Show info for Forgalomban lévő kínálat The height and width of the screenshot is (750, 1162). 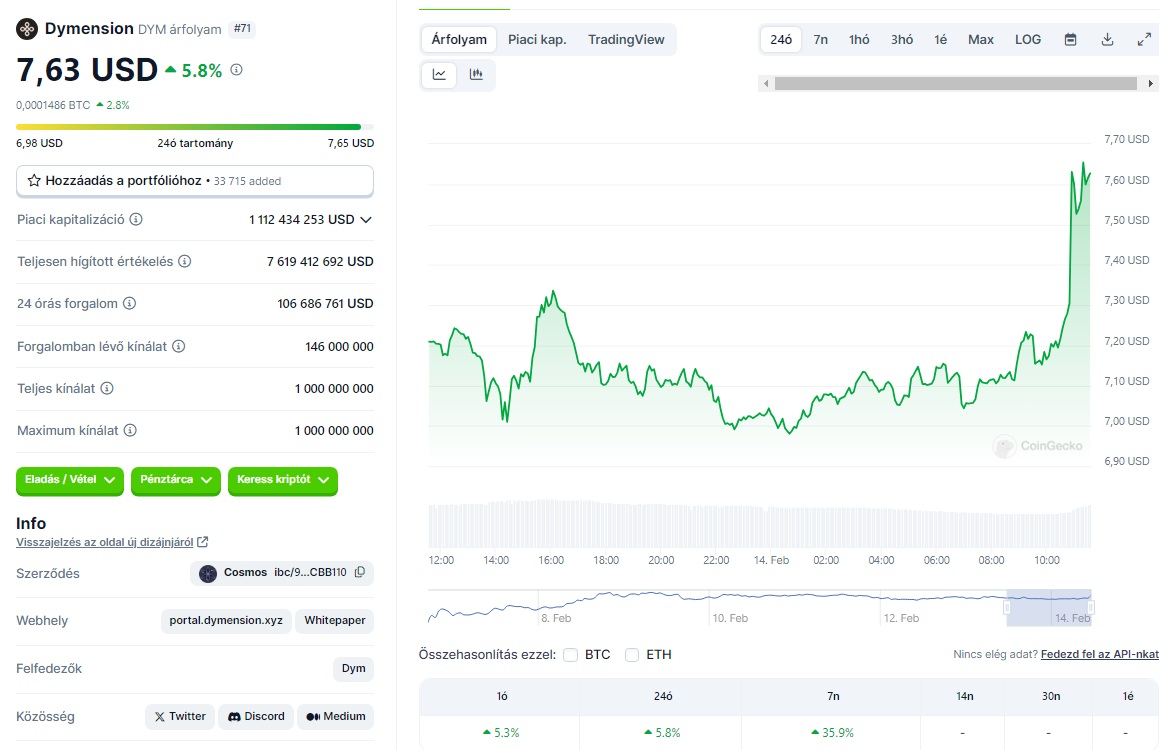[179, 346]
